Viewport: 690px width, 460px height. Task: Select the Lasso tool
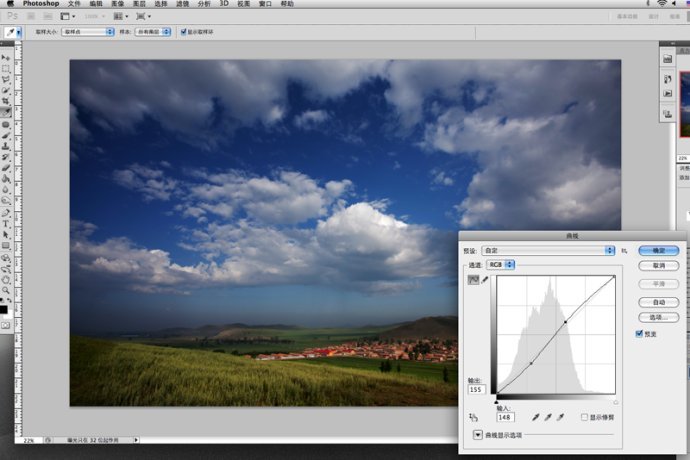point(6,79)
